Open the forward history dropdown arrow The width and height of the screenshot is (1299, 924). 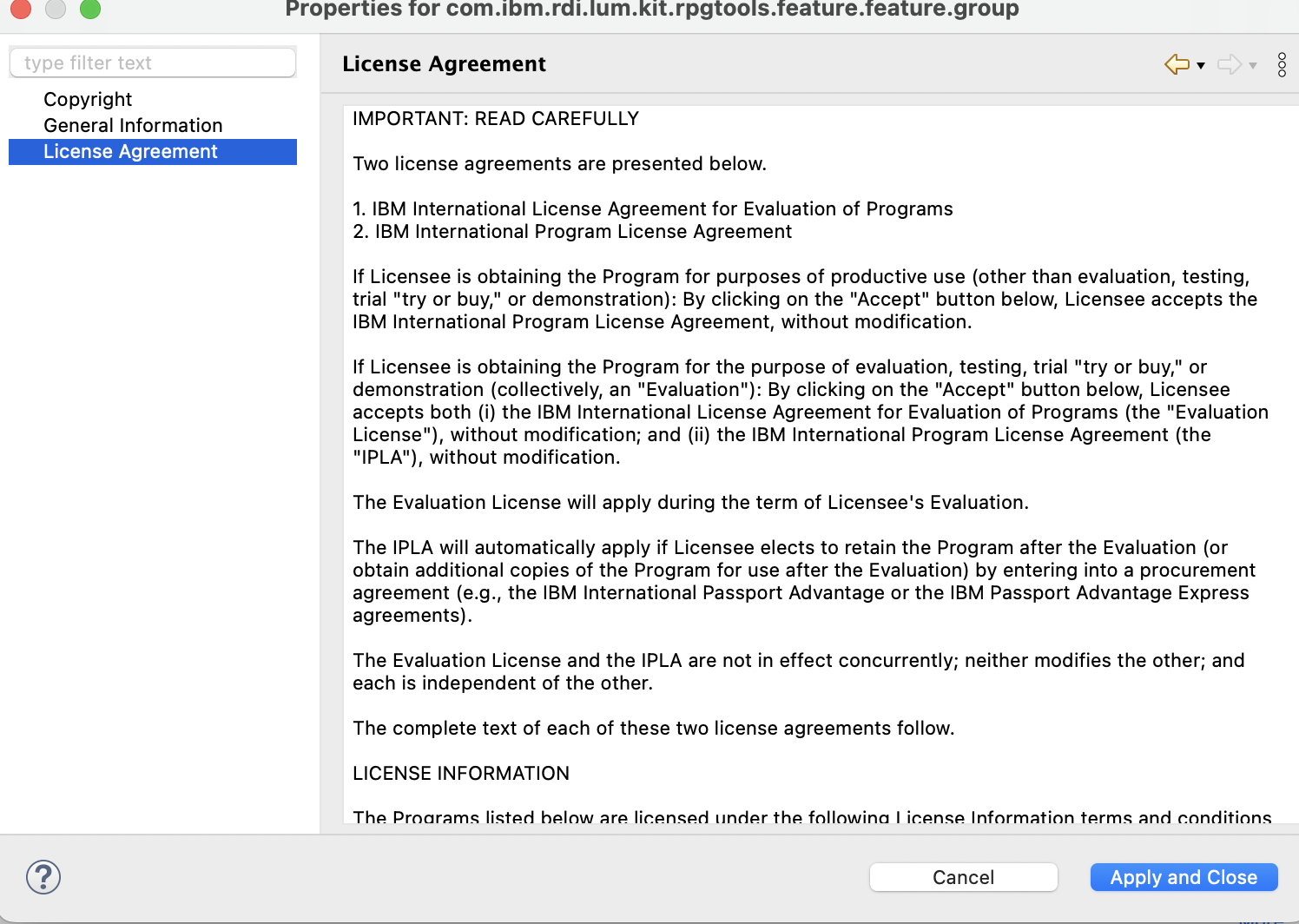1251,66
